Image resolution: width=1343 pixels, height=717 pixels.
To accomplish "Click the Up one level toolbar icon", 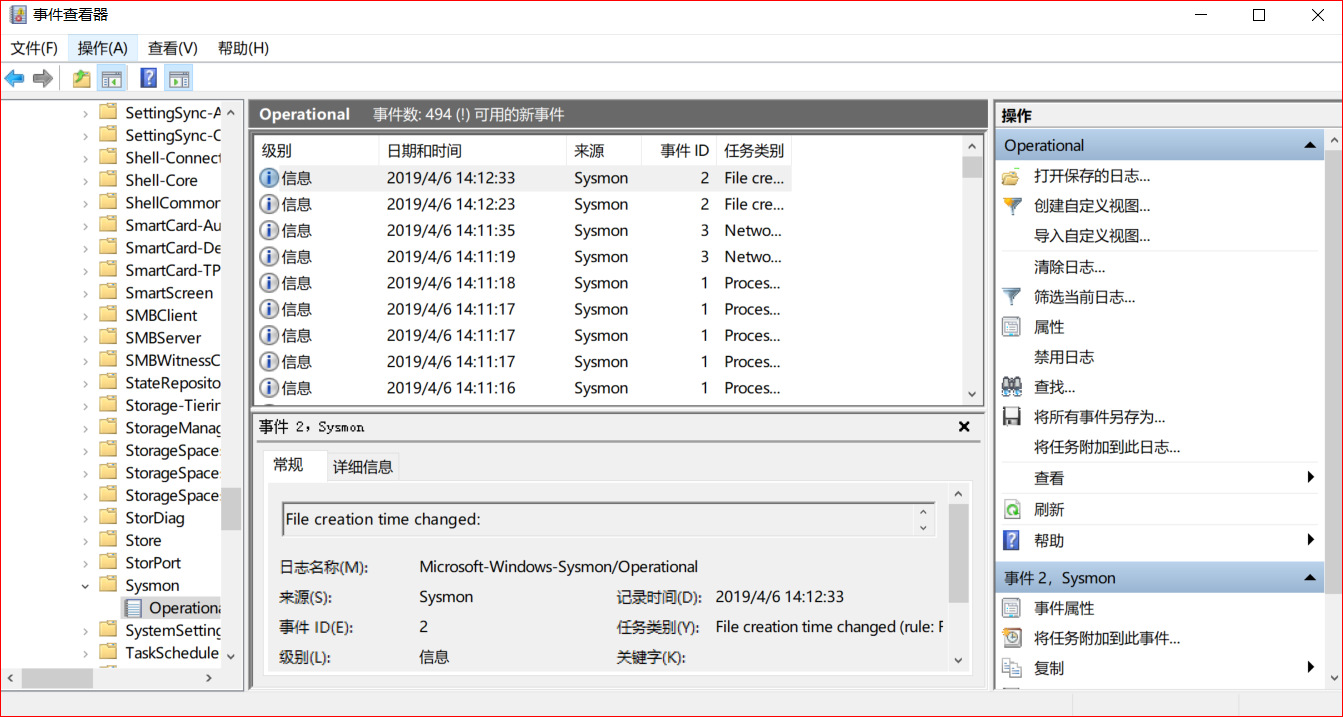I will point(82,78).
